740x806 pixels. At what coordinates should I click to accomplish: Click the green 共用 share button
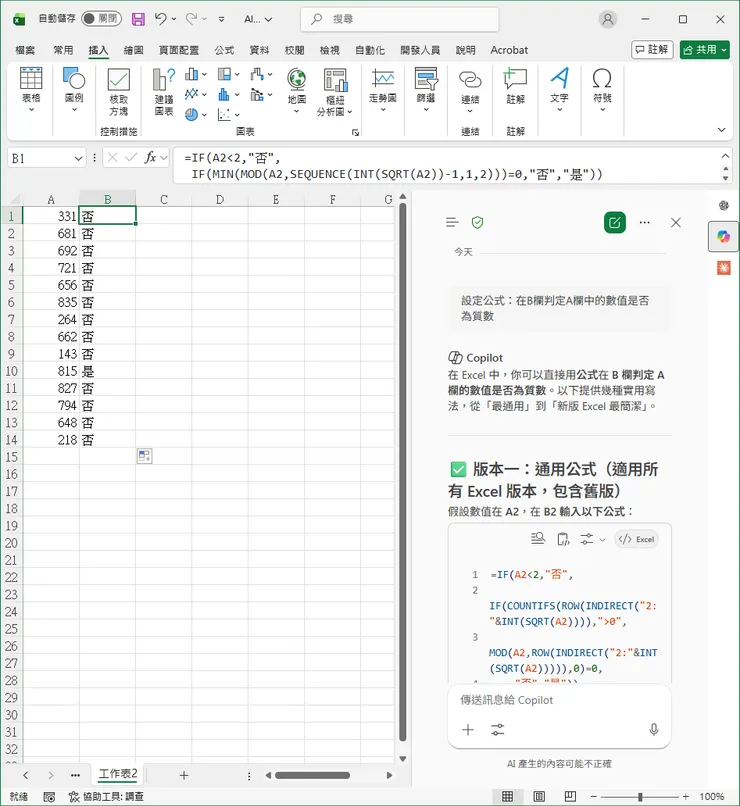point(705,49)
